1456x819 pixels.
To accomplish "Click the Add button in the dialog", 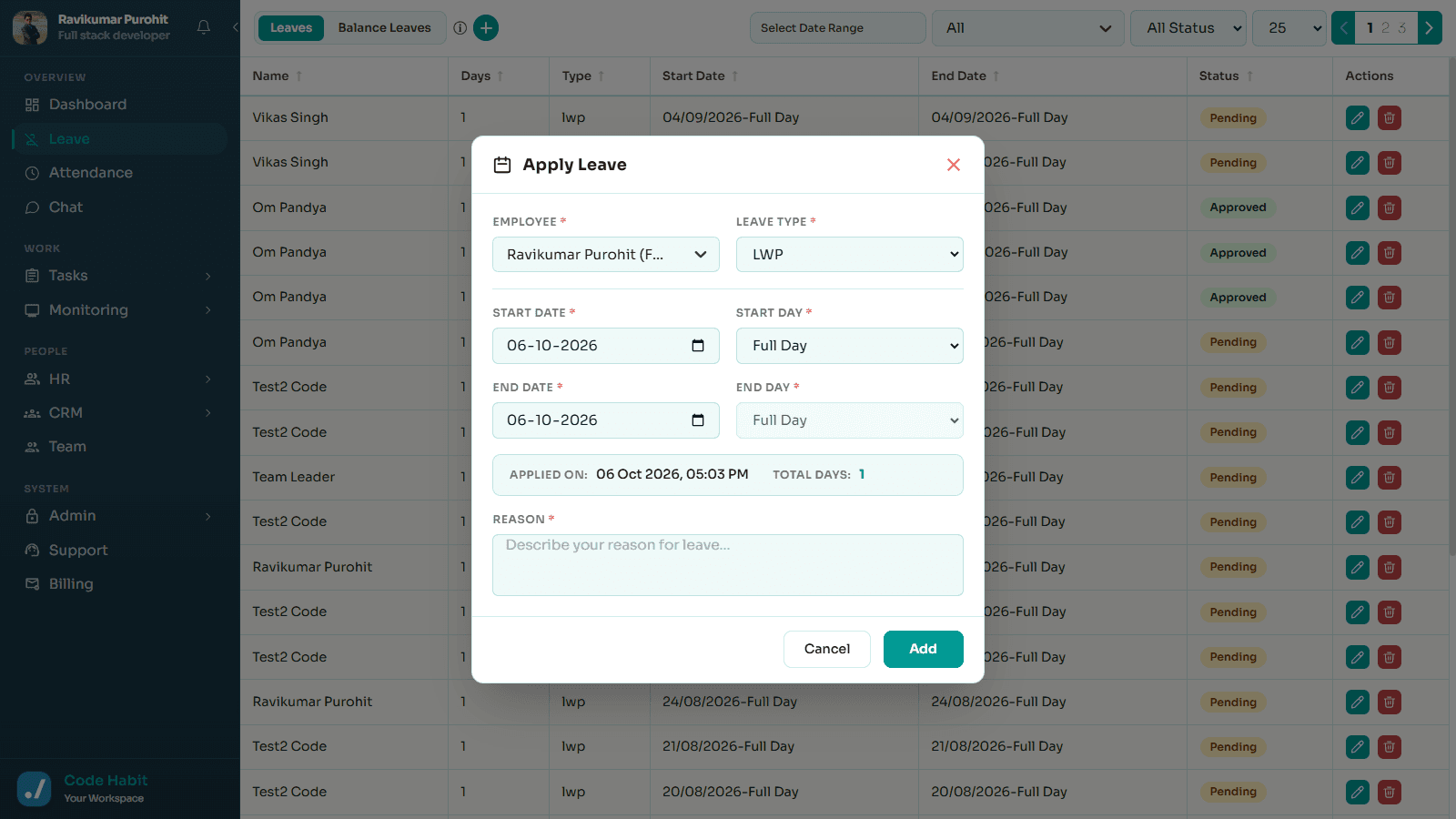I will pos(924,649).
